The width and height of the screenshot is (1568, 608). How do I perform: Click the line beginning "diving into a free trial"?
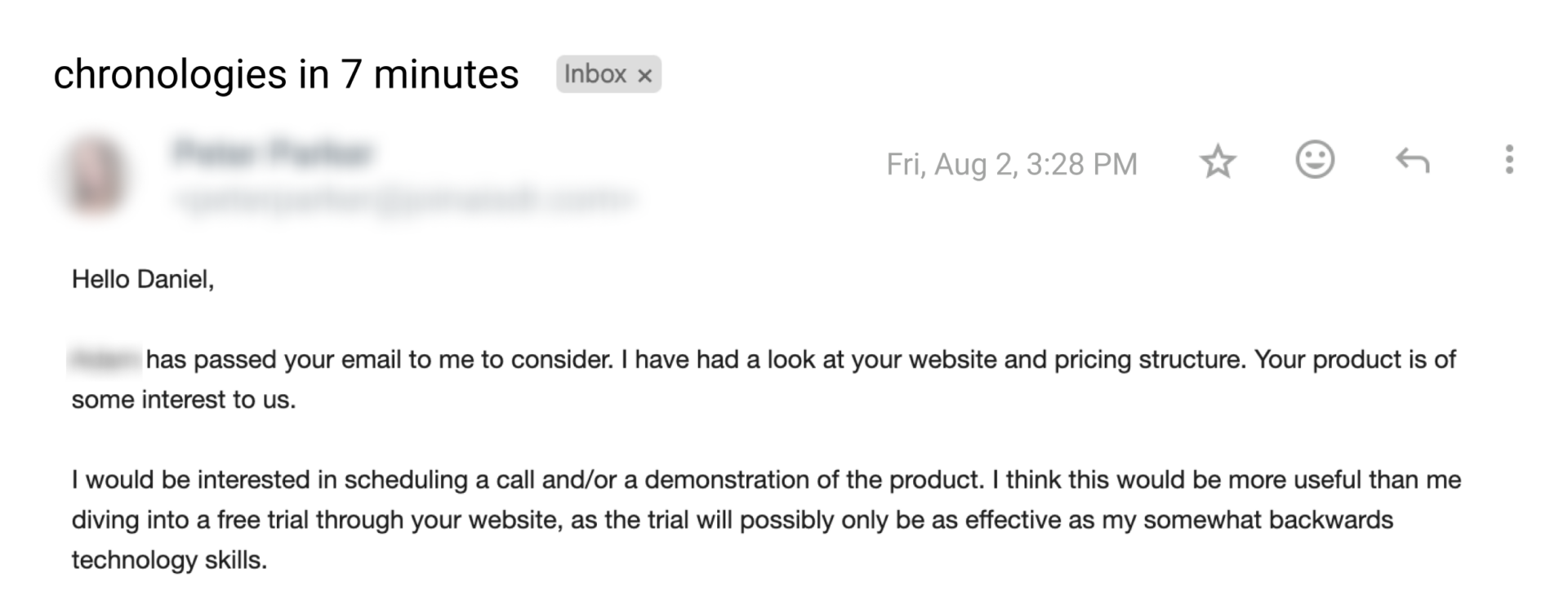tap(732, 520)
